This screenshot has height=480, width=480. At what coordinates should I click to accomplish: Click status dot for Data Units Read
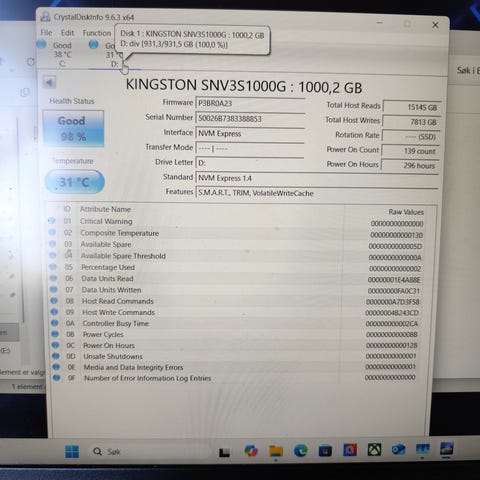pyautogui.click(x=53, y=278)
